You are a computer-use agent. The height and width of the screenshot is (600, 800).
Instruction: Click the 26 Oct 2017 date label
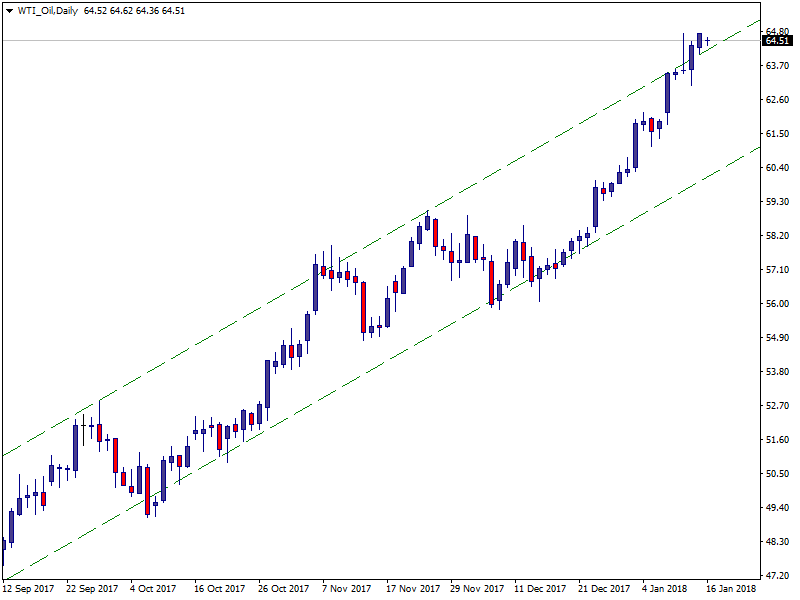[283, 589]
